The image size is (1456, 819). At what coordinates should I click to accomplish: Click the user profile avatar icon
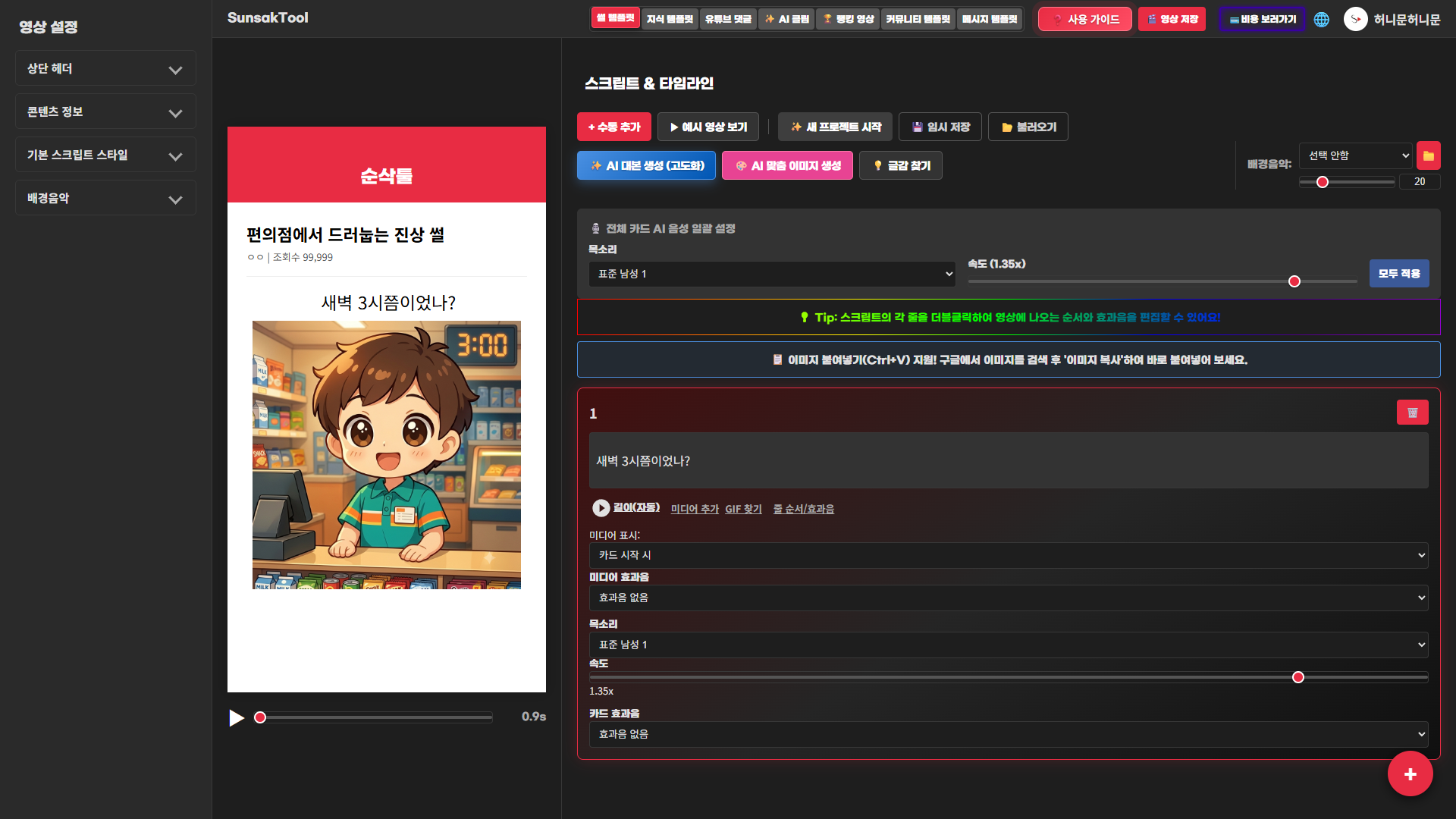[1355, 19]
